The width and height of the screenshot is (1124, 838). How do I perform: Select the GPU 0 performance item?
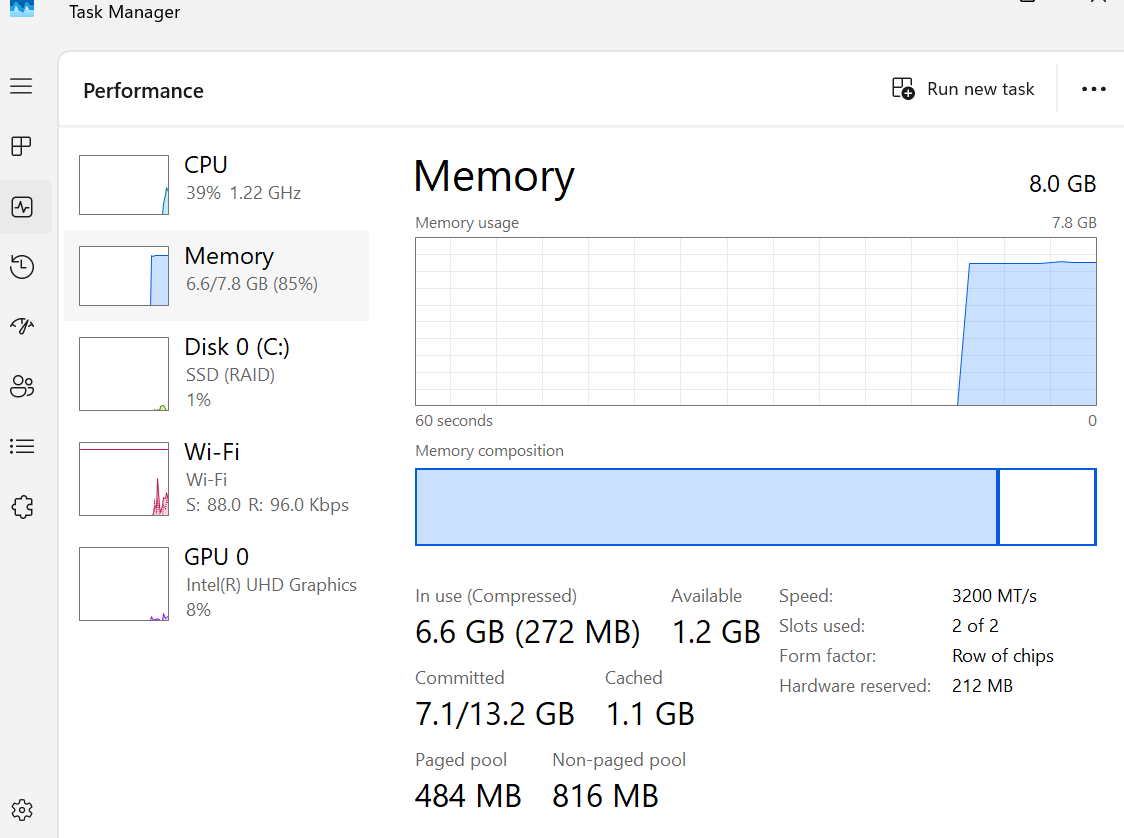216,583
